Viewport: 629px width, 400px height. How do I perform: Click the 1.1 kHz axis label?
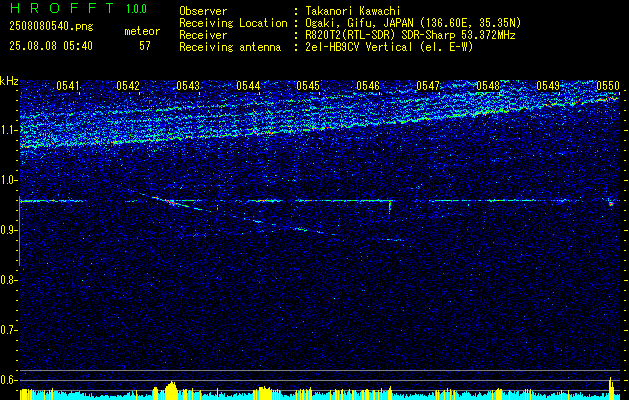[8, 130]
